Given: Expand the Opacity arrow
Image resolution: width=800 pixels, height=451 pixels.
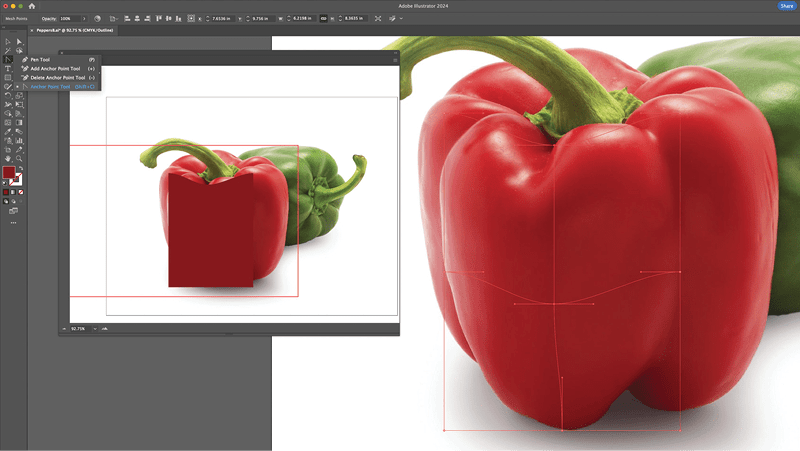Looking at the screenshot, I should 84,18.
